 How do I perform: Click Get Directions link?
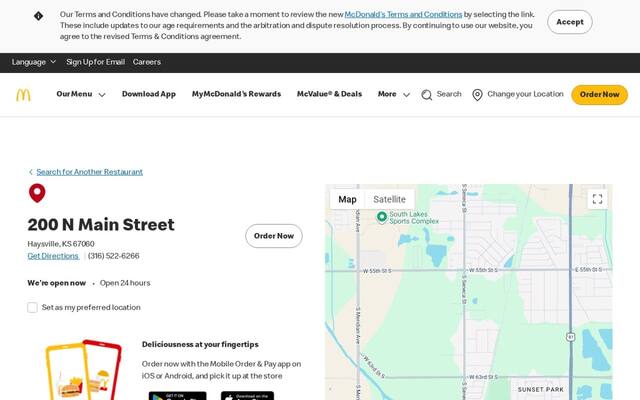tap(53, 256)
